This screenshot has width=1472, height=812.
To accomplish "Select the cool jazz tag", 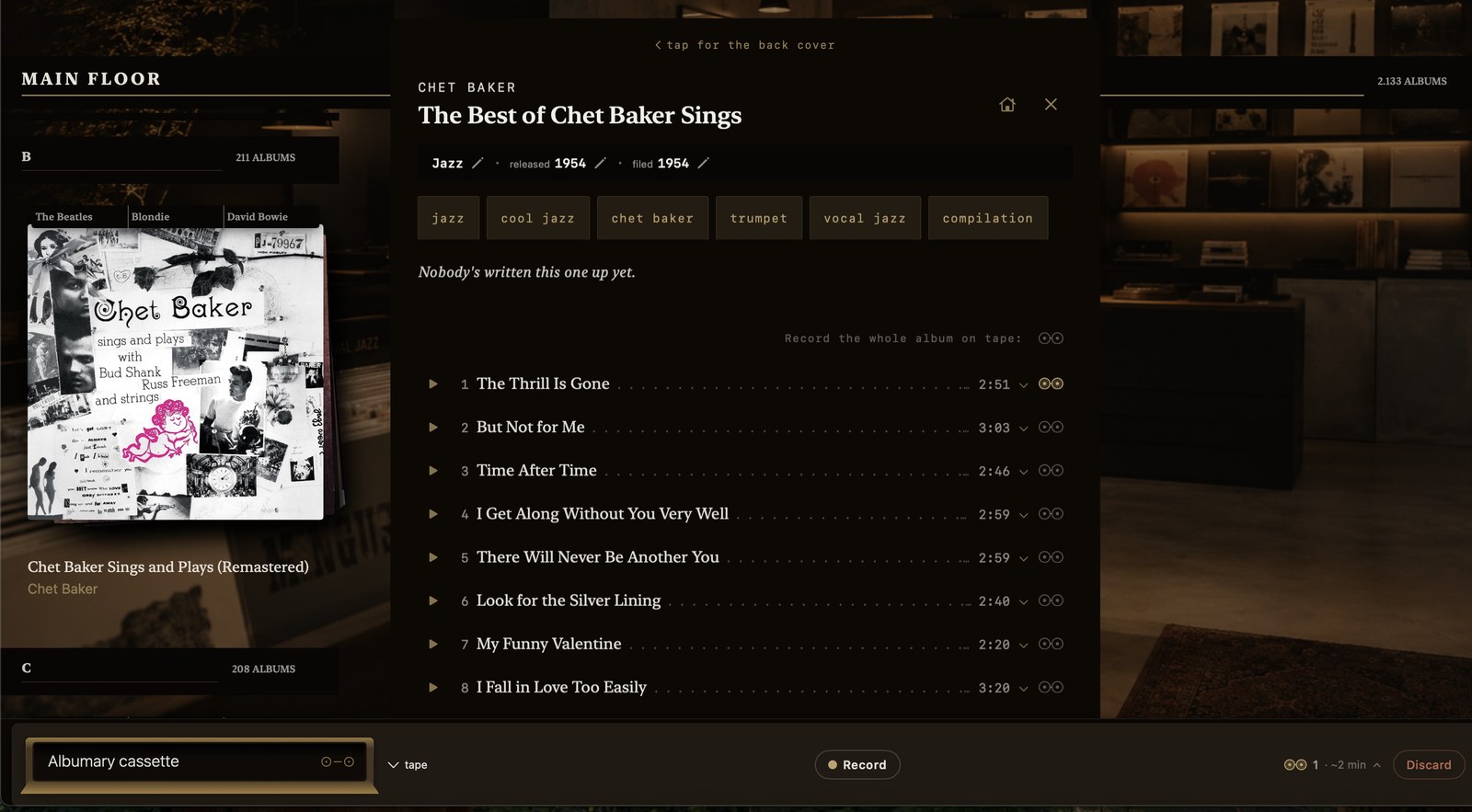I will (x=538, y=218).
